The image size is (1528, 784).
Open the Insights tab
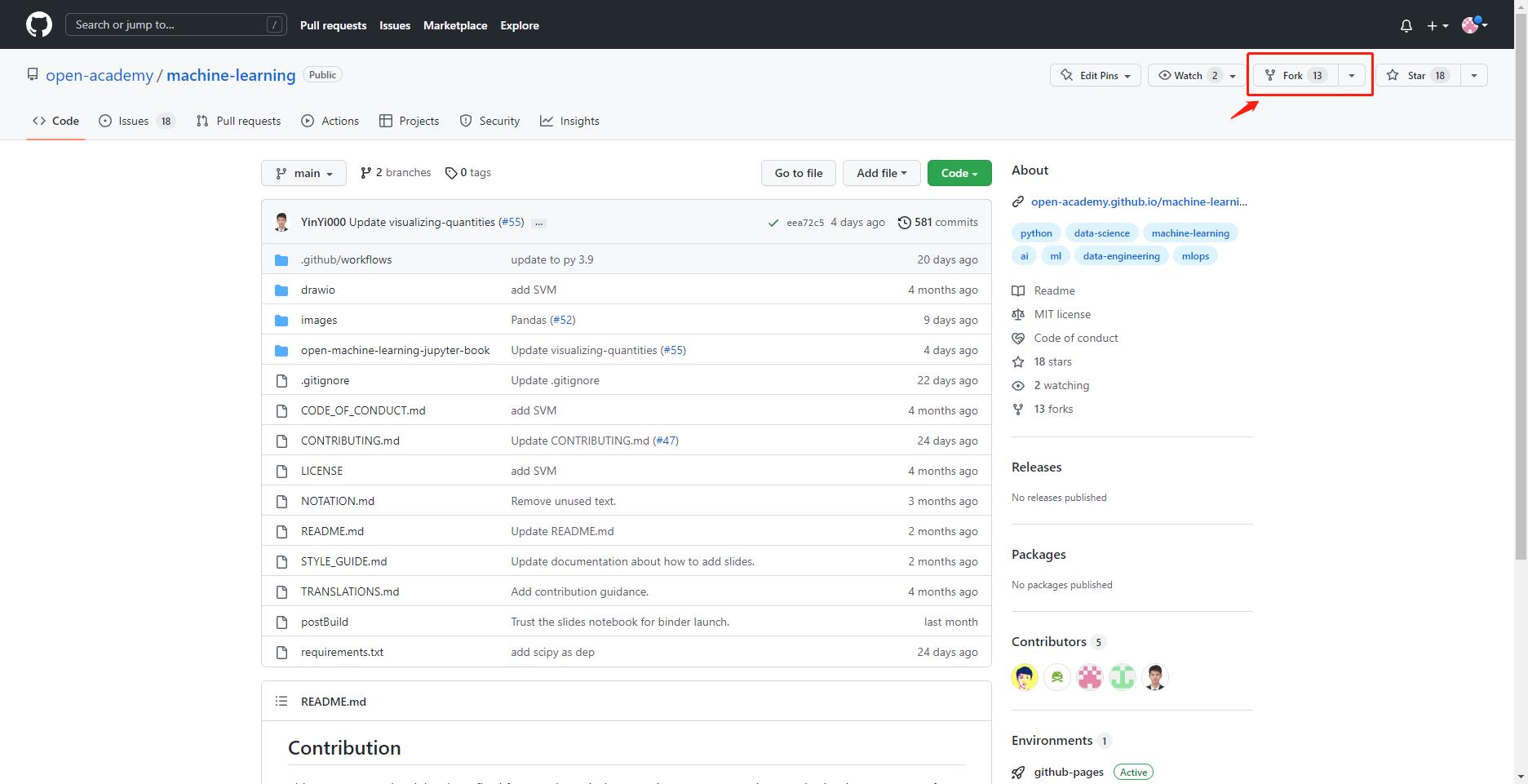[569, 121]
